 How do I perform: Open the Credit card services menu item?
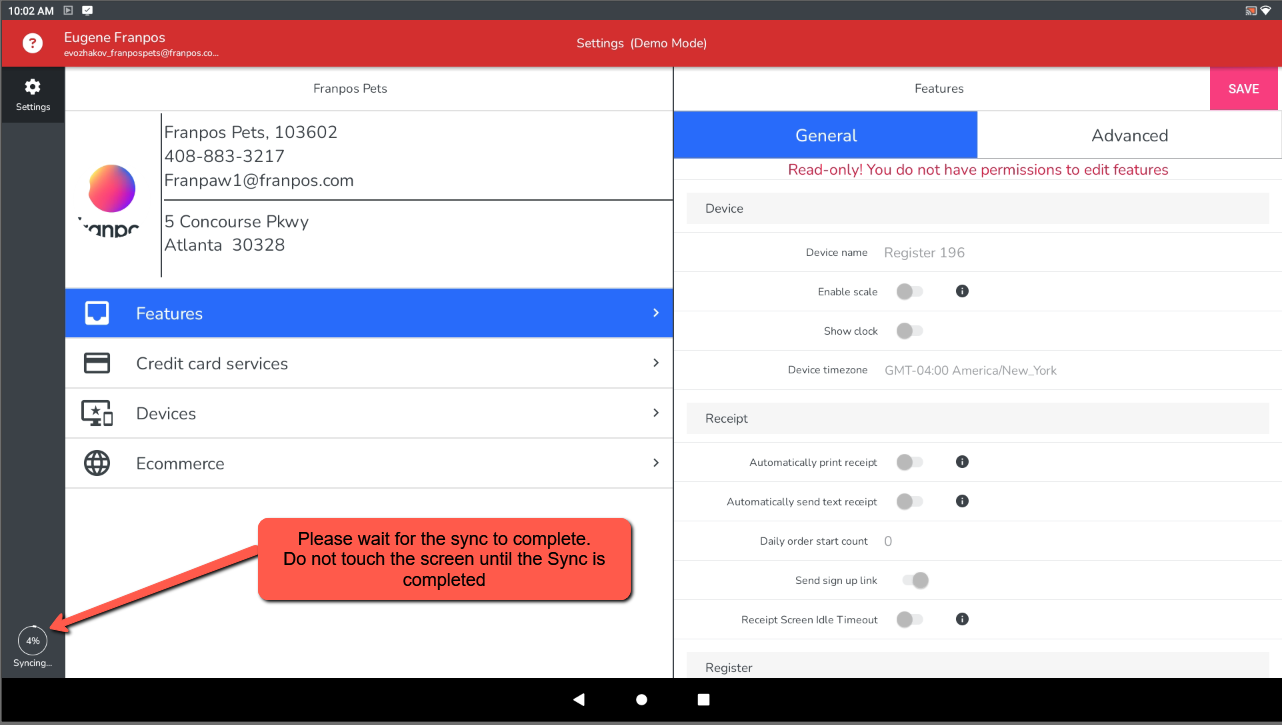click(369, 363)
